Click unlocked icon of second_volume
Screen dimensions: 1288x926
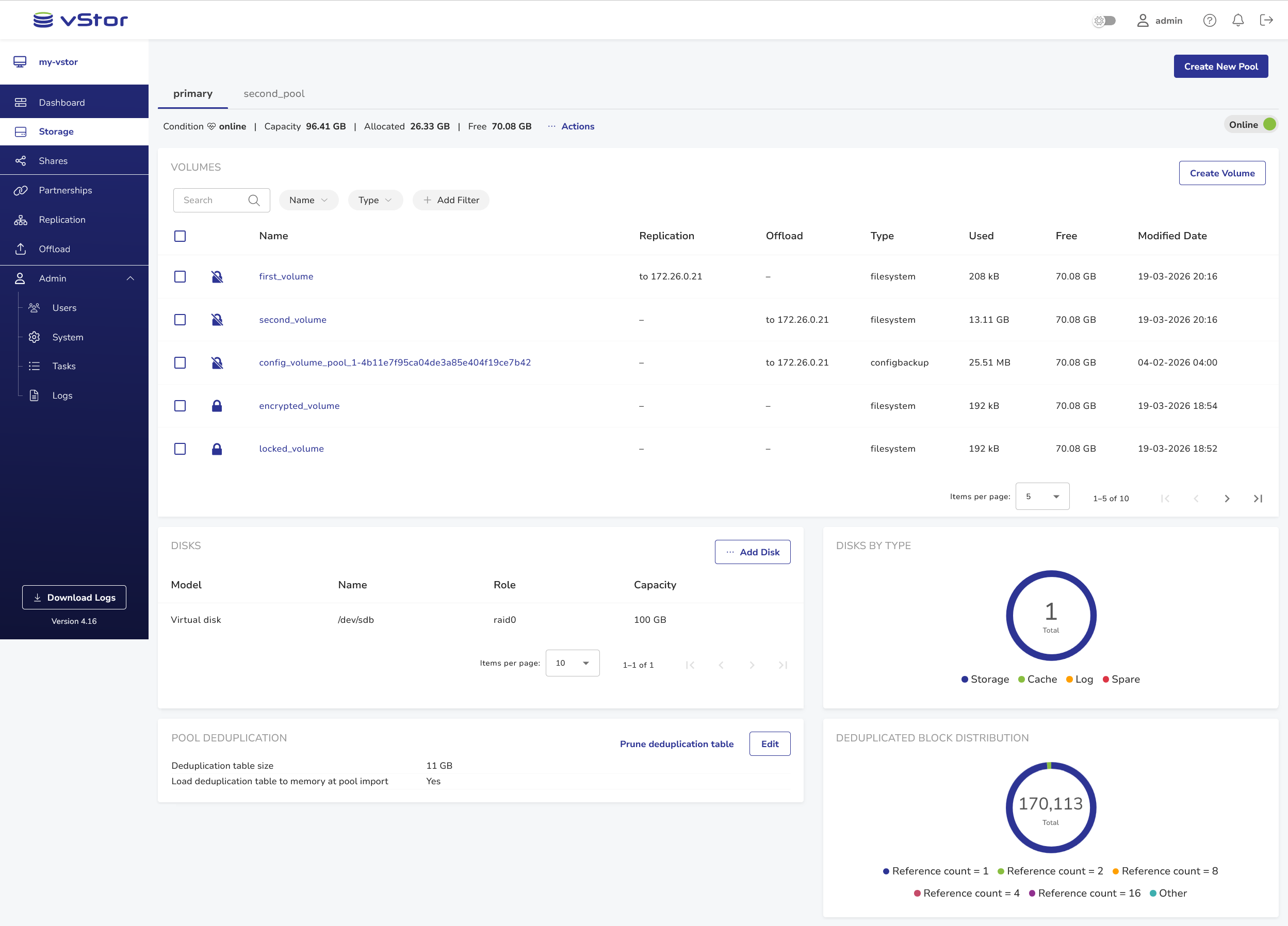pos(217,320)
